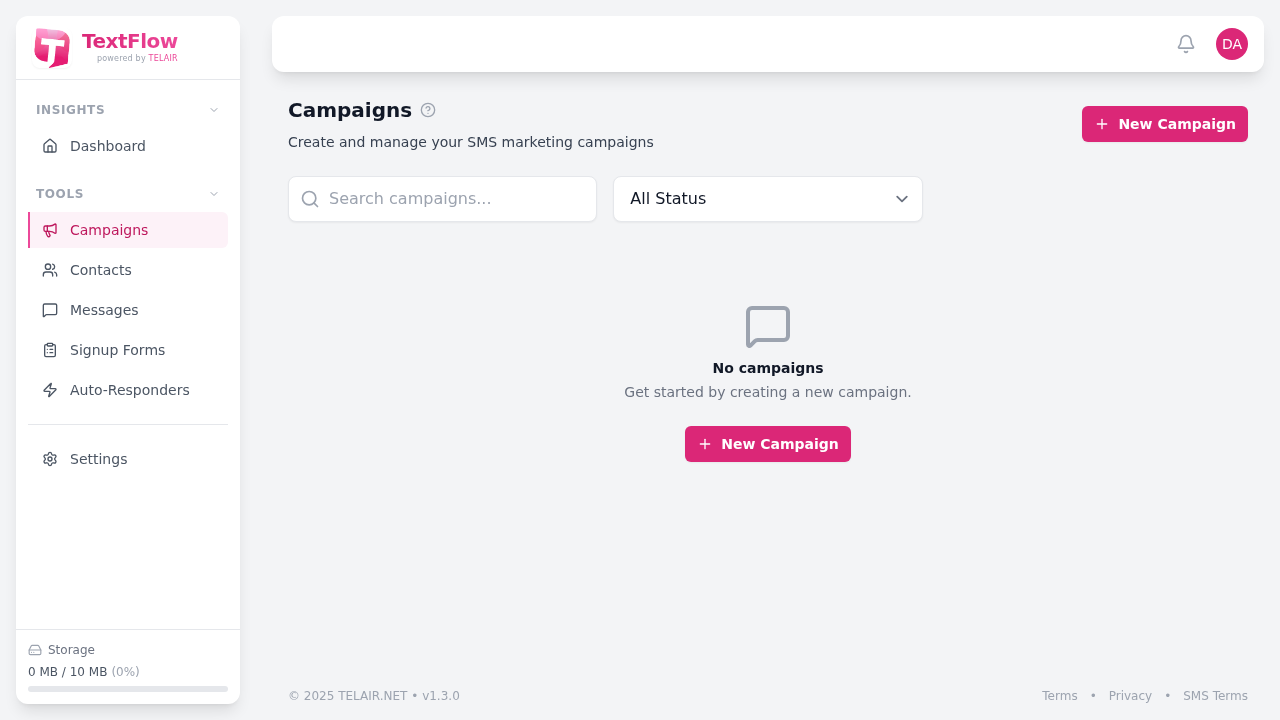This screenshot has height=720, width=1280.
Task: Navigate to Dashboard
Action: click(x=107, y=146)
